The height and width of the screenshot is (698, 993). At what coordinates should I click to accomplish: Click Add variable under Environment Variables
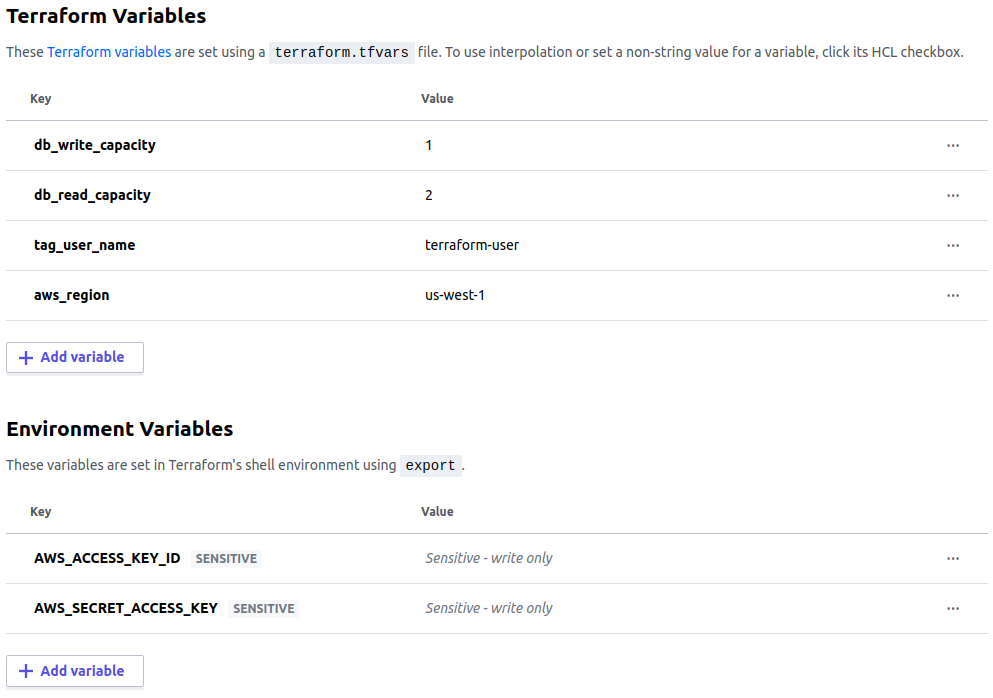pos(74,670)
